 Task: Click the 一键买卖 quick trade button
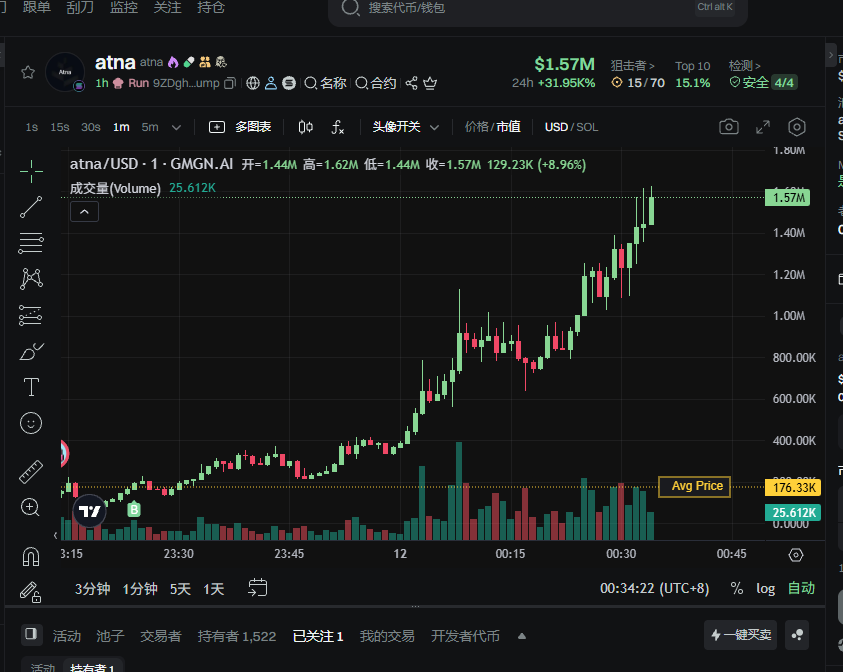tap(740, 635)
